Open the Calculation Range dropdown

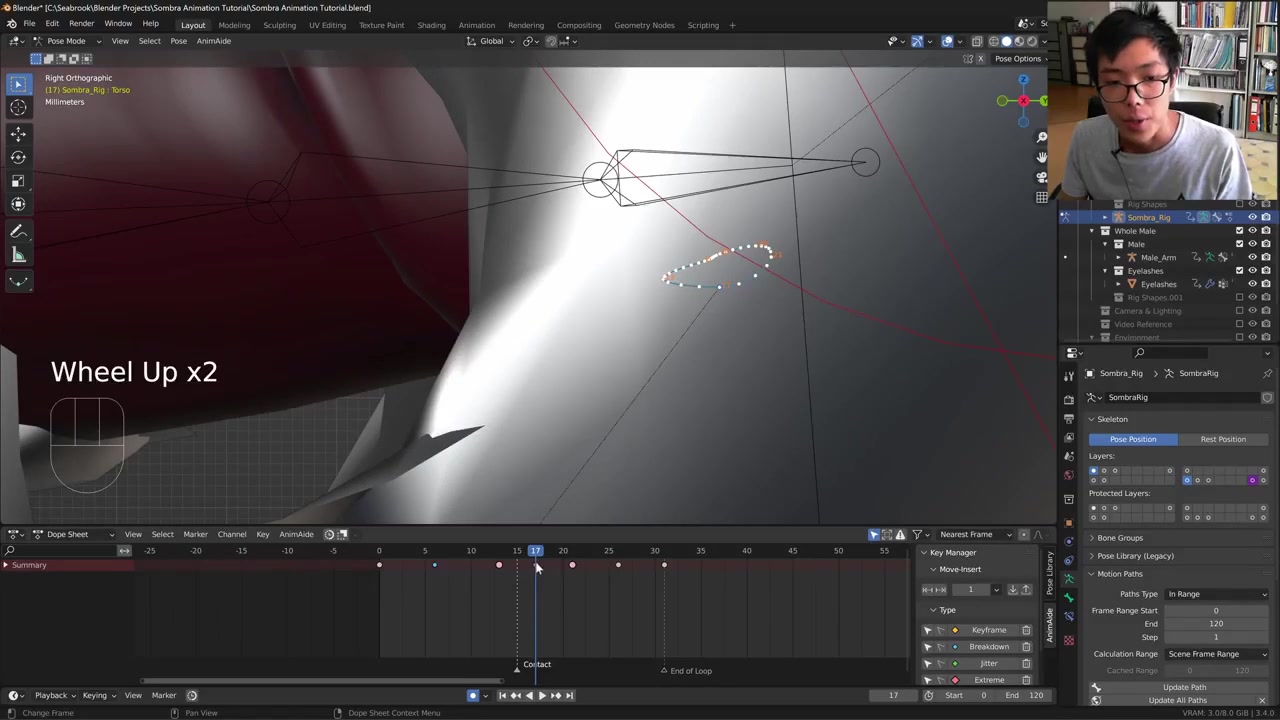coord(1217,654)
